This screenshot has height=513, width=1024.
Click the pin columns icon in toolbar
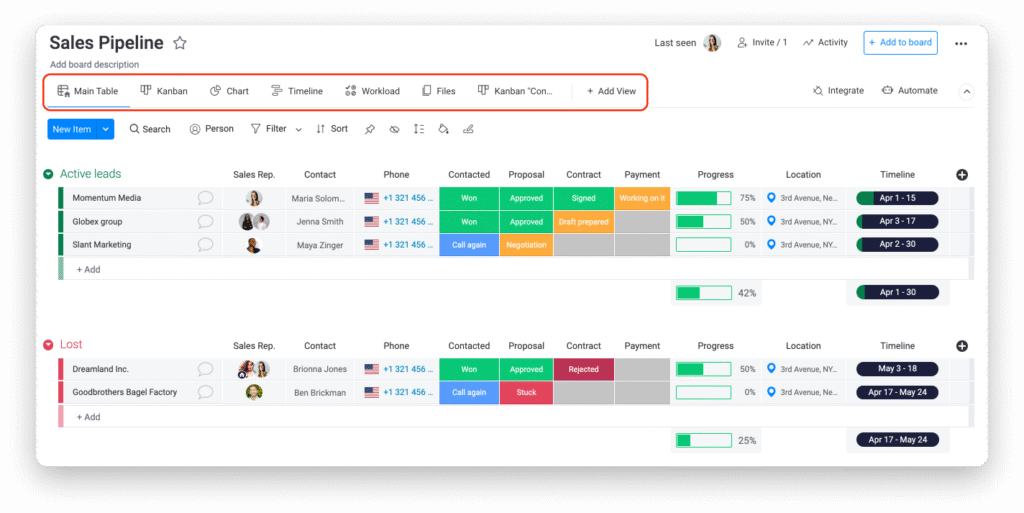pyautogui.click(x=370, y=129)
